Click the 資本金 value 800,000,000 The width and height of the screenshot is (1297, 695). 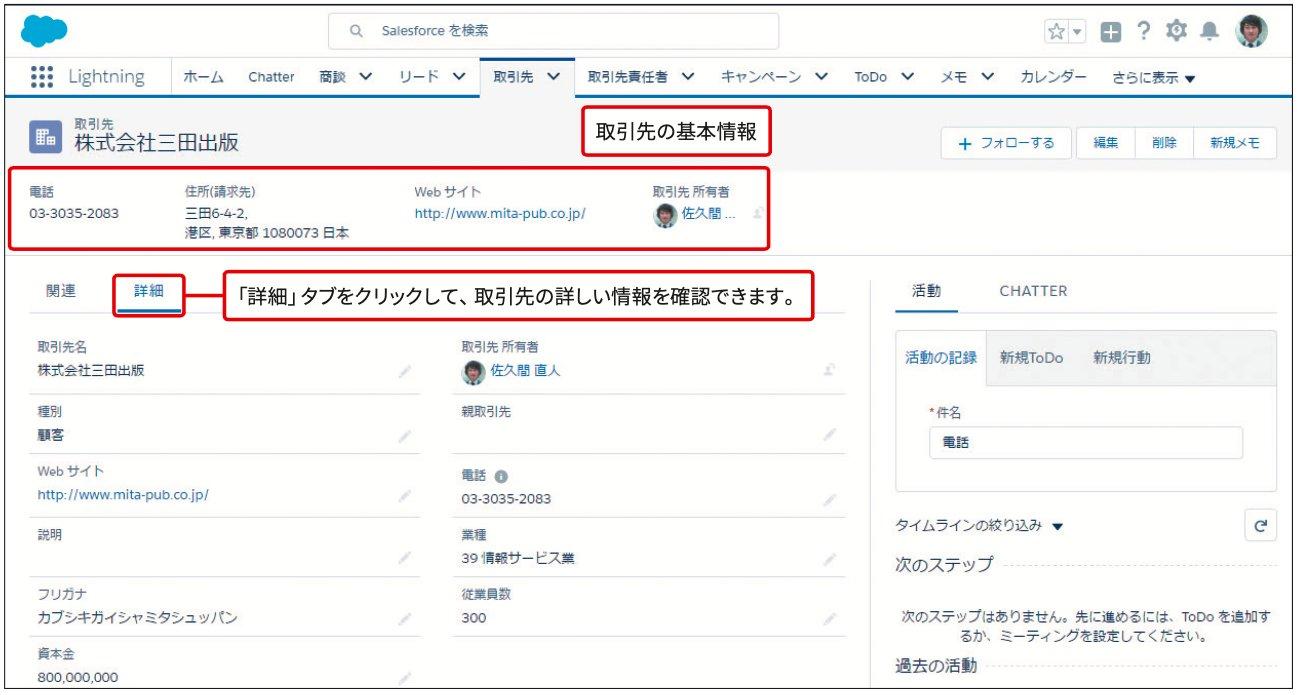(78, 678)
